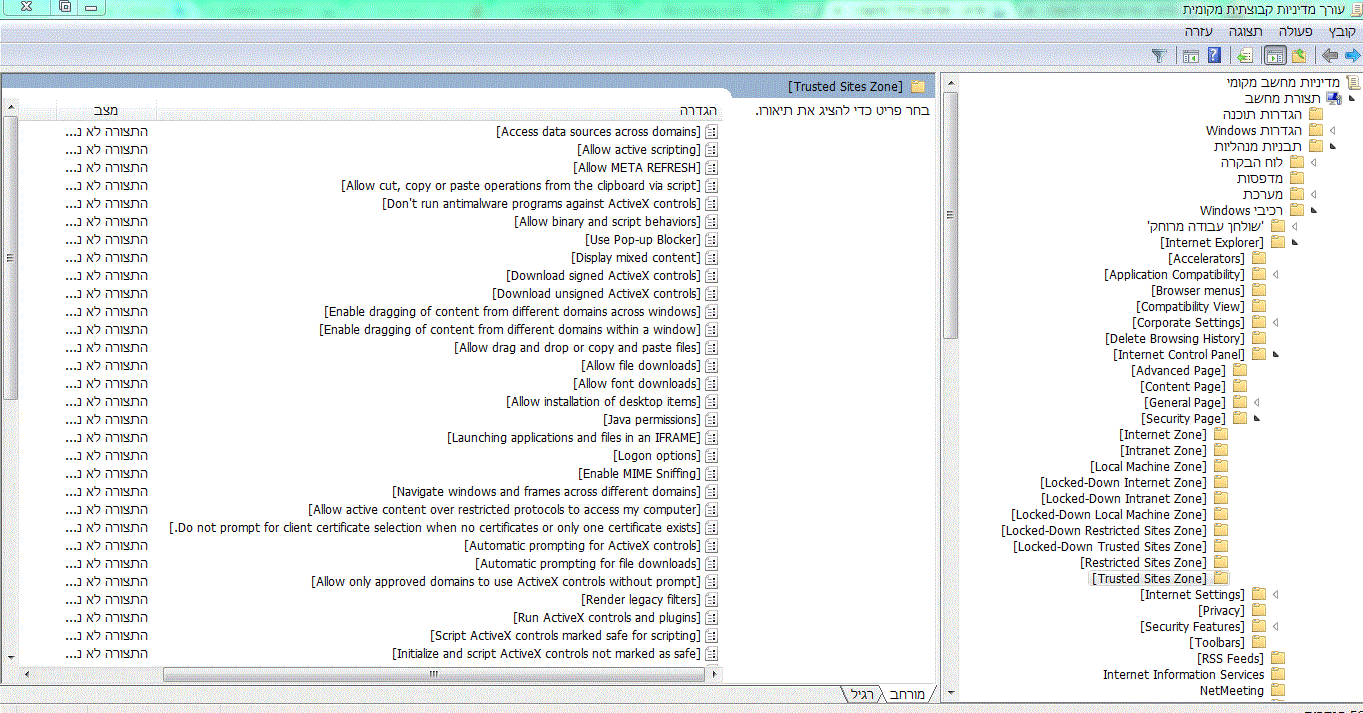Click the folder icon of Accelerators
The width and height of the screenshot is (1363, 713).
coord(1259,259)
